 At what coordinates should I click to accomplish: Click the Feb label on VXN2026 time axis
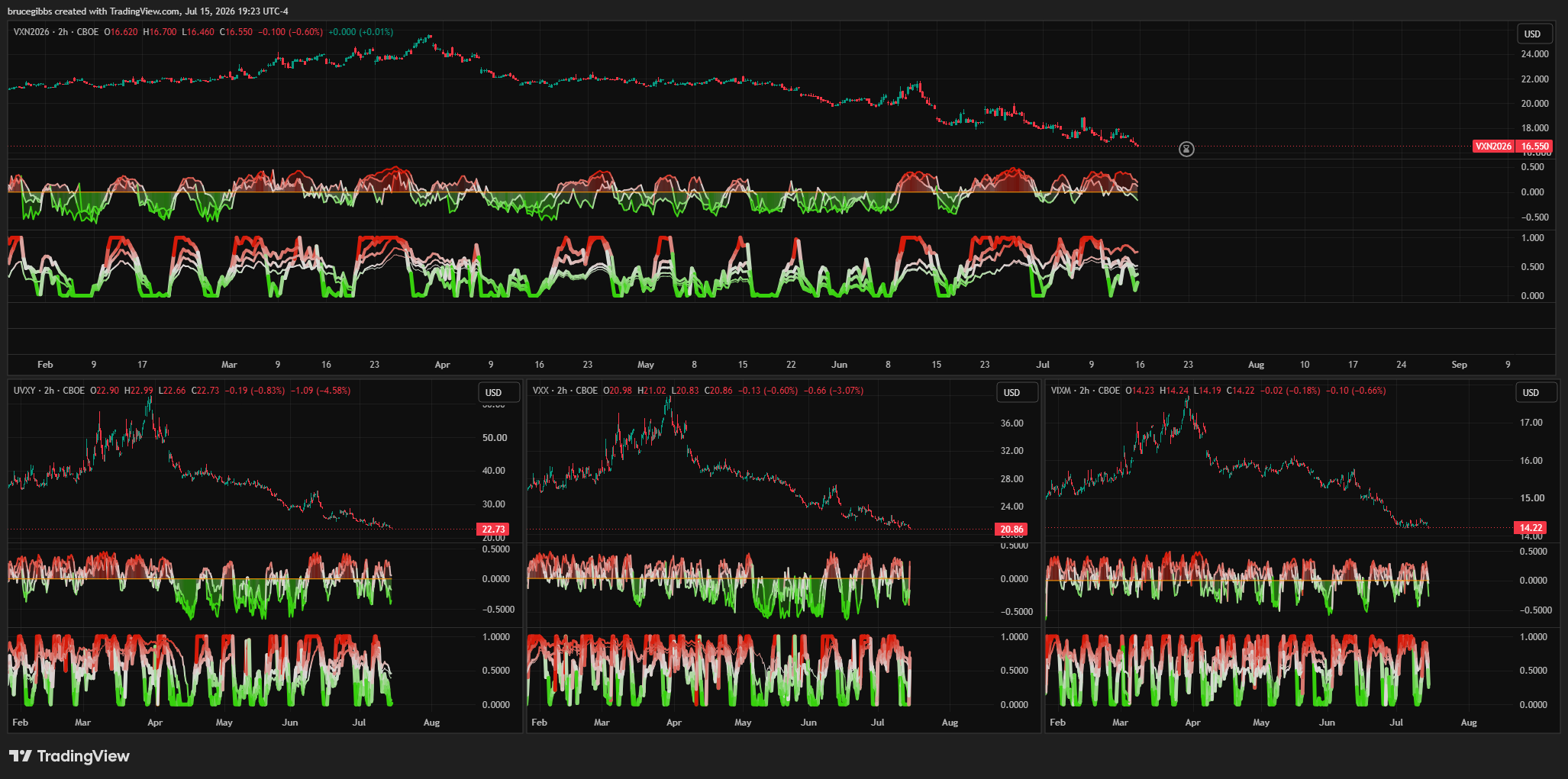(x=45, y=365)
